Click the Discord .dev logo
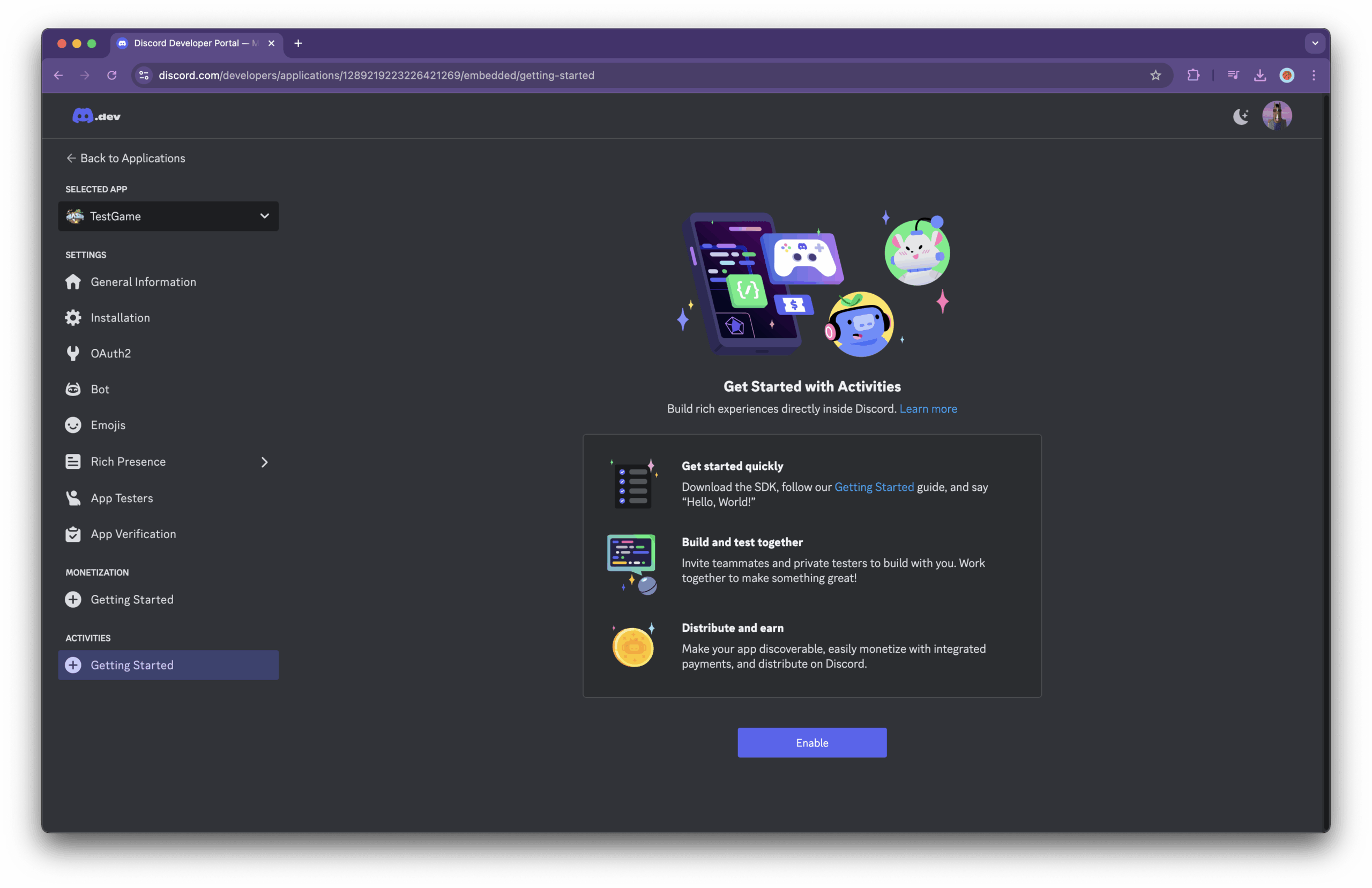1372x888 pixels. [x=96, y=116]
